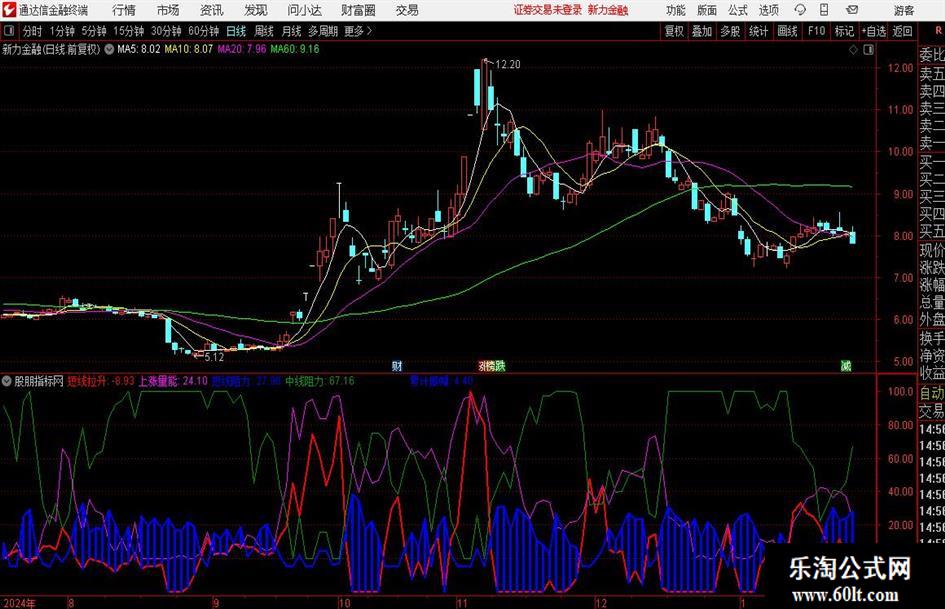Select the 周线 weekly period
Viewport: 945px width, 609px height.
coord(264,31)
